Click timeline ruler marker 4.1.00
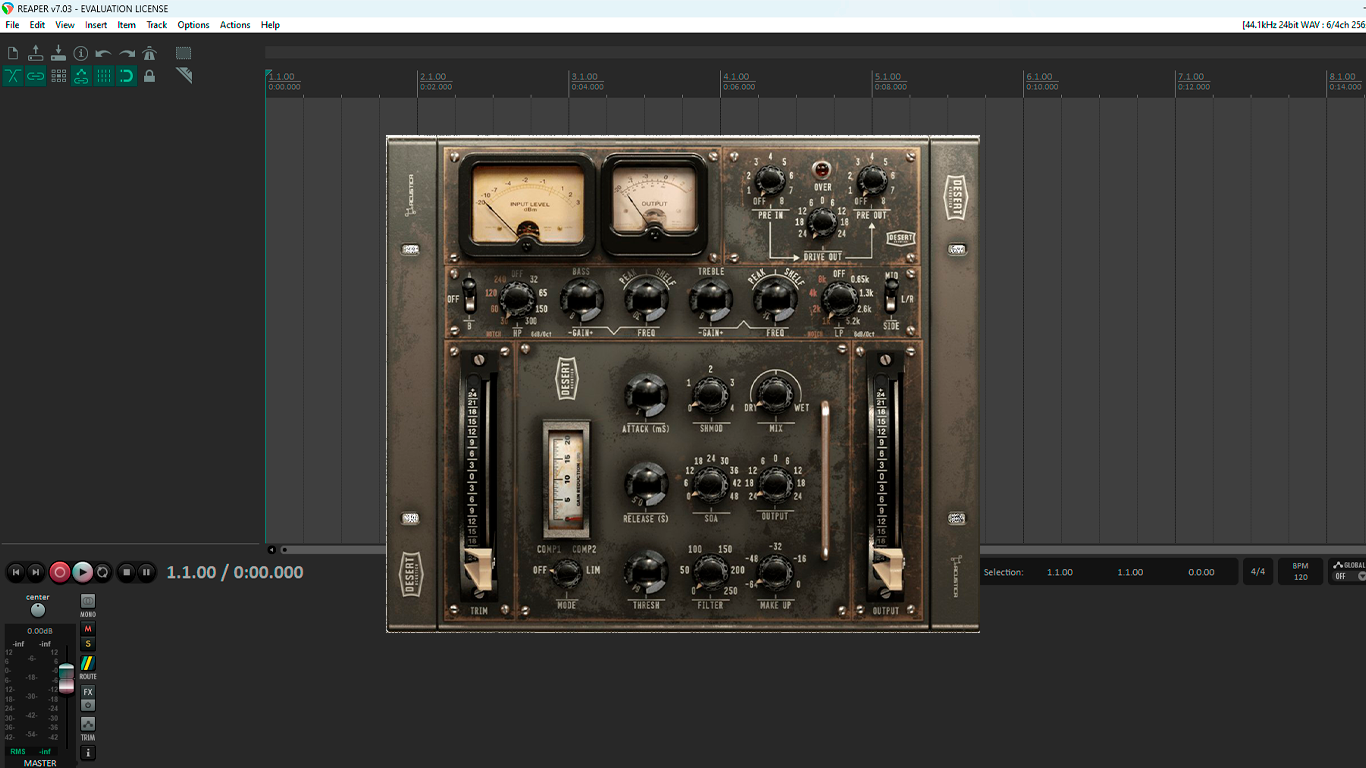Screen dimensions: 1366x768 [x=736, y=76]
